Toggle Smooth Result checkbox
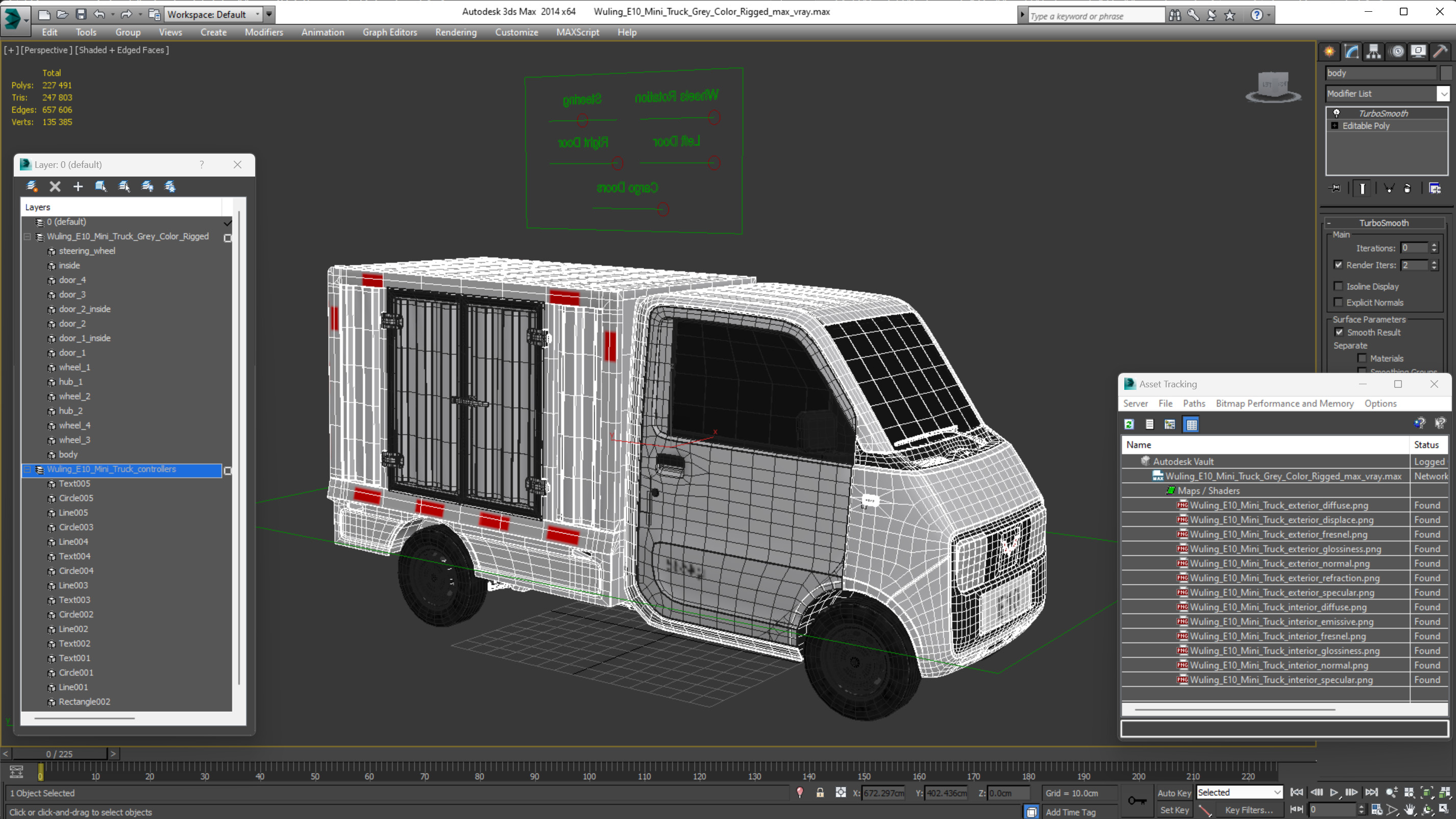This screenshot has width=1456, height=819. [x=1339, y=332]
